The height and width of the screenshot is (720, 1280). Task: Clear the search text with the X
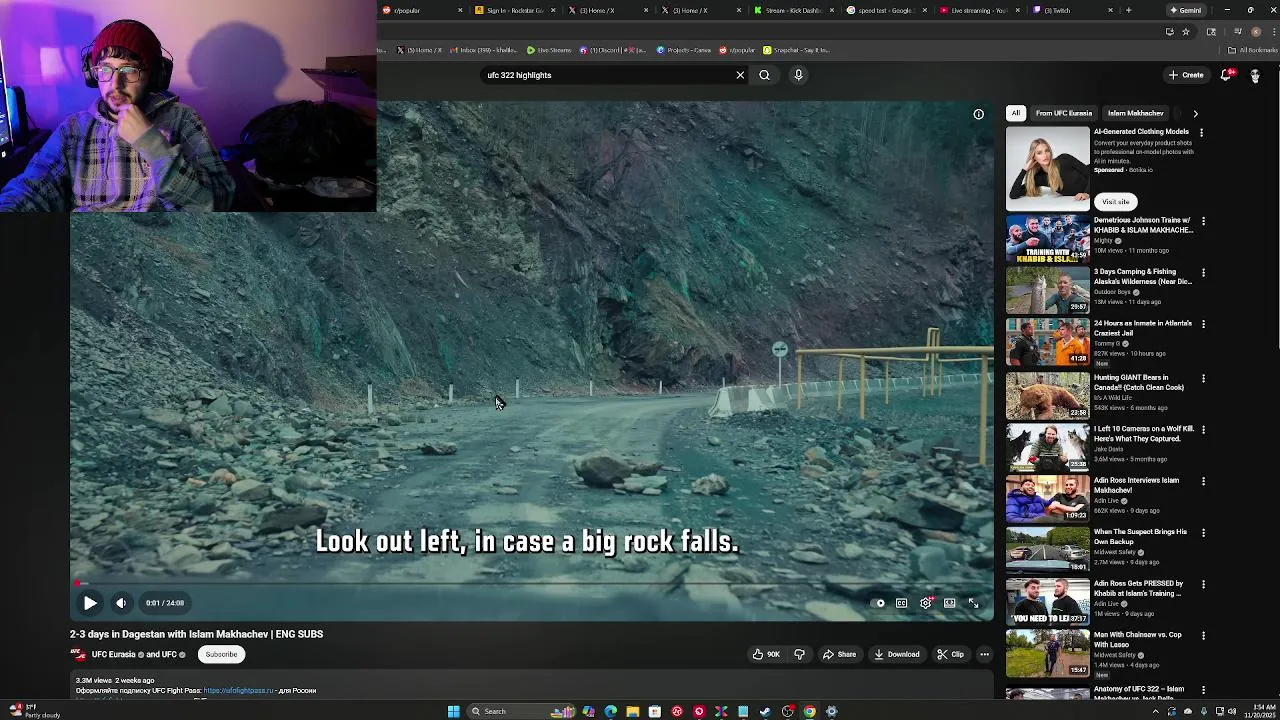click(740, 75)
